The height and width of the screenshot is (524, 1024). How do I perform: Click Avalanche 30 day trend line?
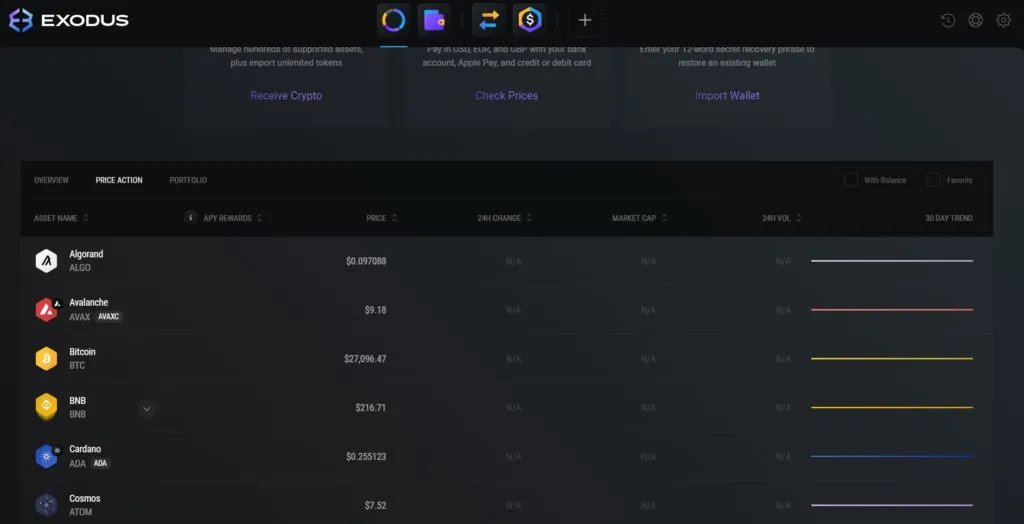tap(891, 310)
